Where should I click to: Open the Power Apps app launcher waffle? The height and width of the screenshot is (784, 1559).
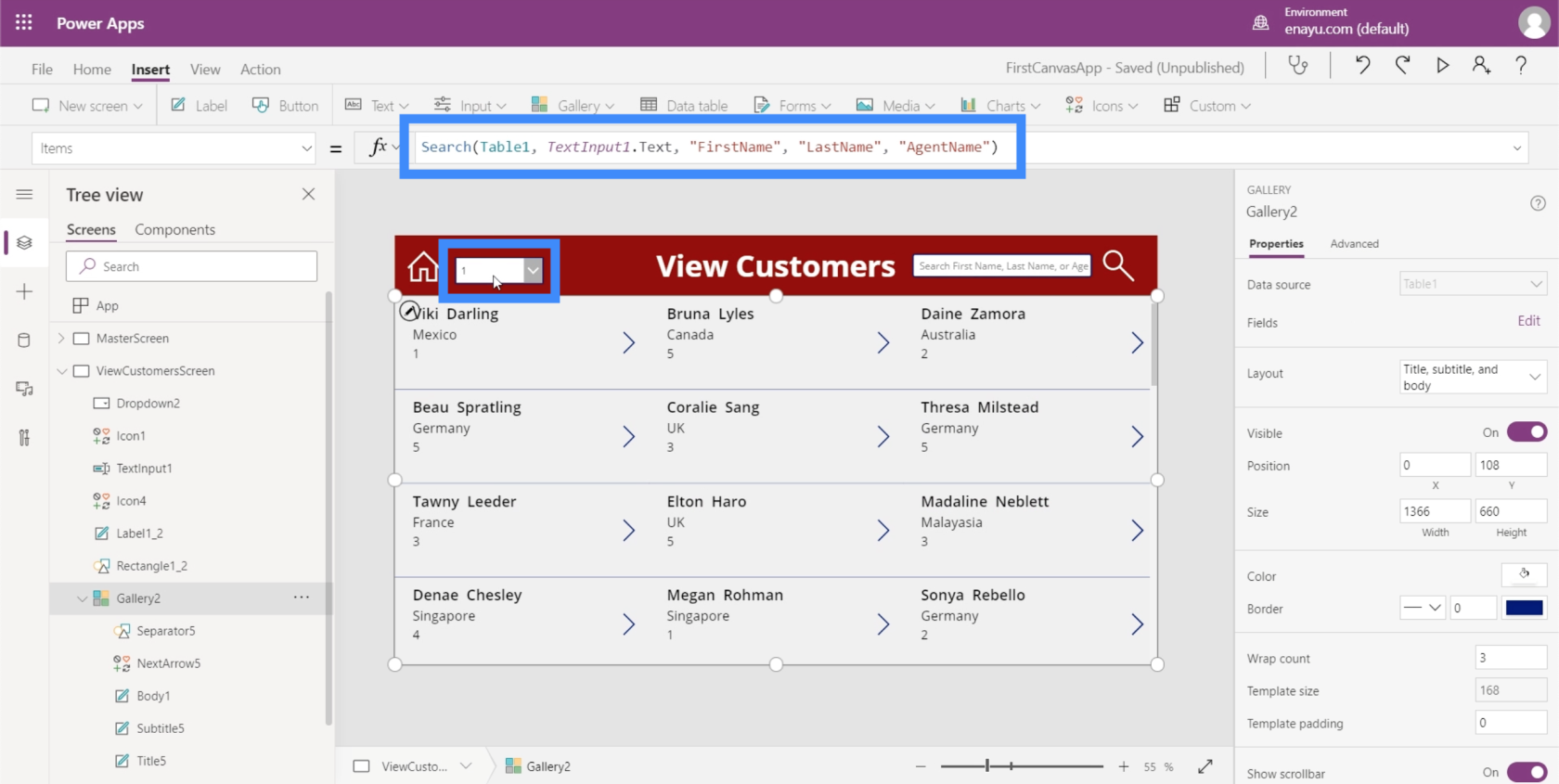pos(24,22)
